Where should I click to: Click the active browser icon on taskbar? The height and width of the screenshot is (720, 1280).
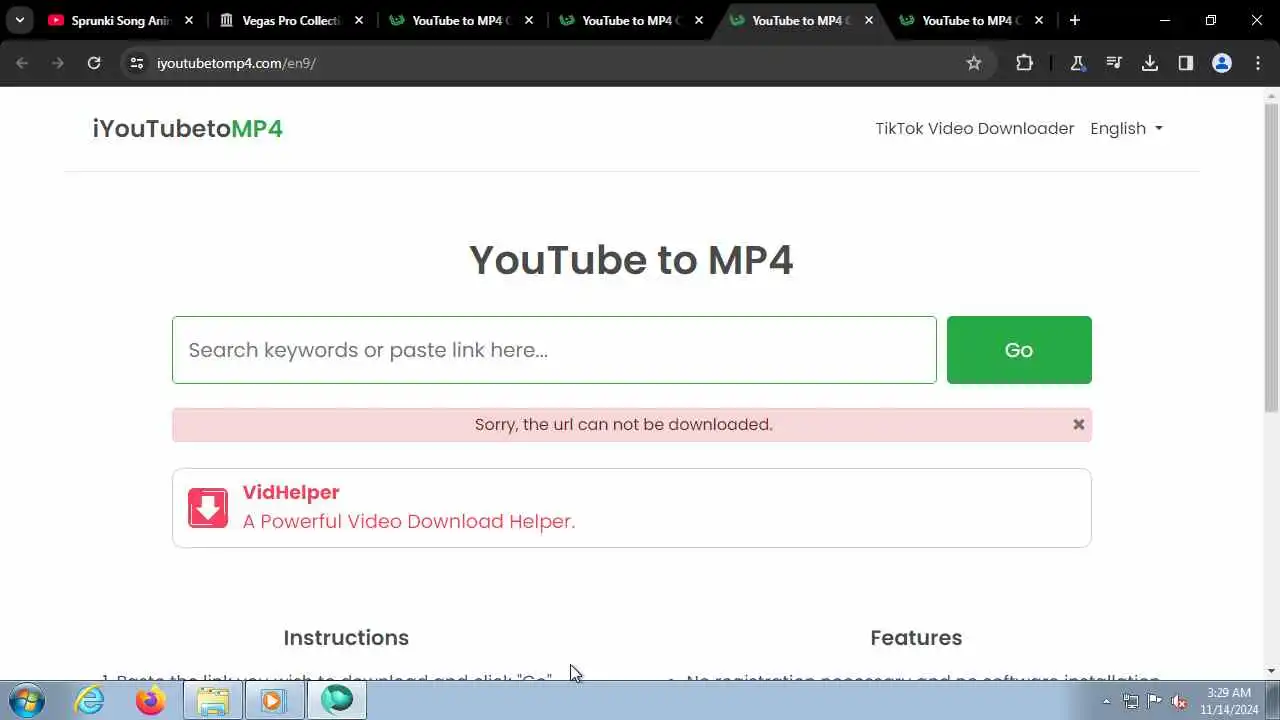coord(337,701)
